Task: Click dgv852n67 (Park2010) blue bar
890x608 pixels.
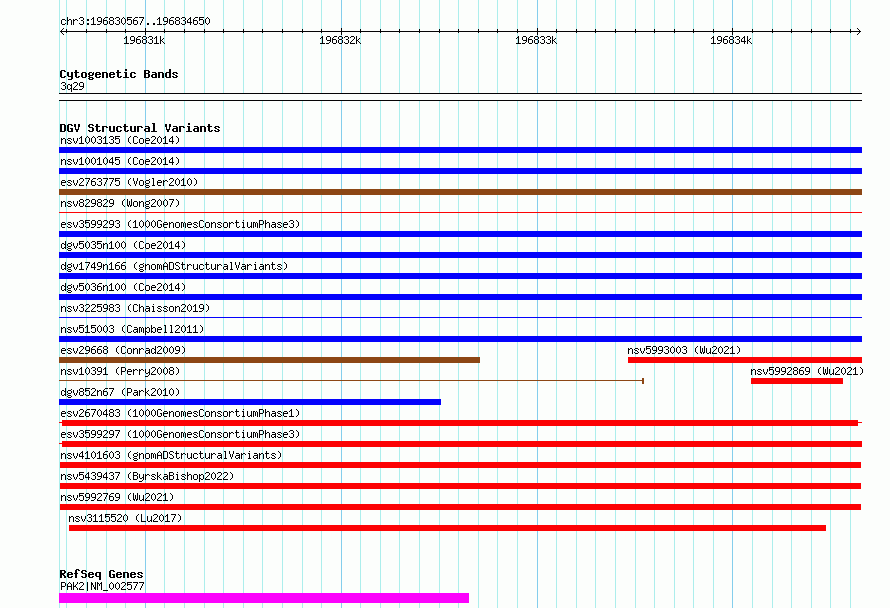Action: click(250, 402)
